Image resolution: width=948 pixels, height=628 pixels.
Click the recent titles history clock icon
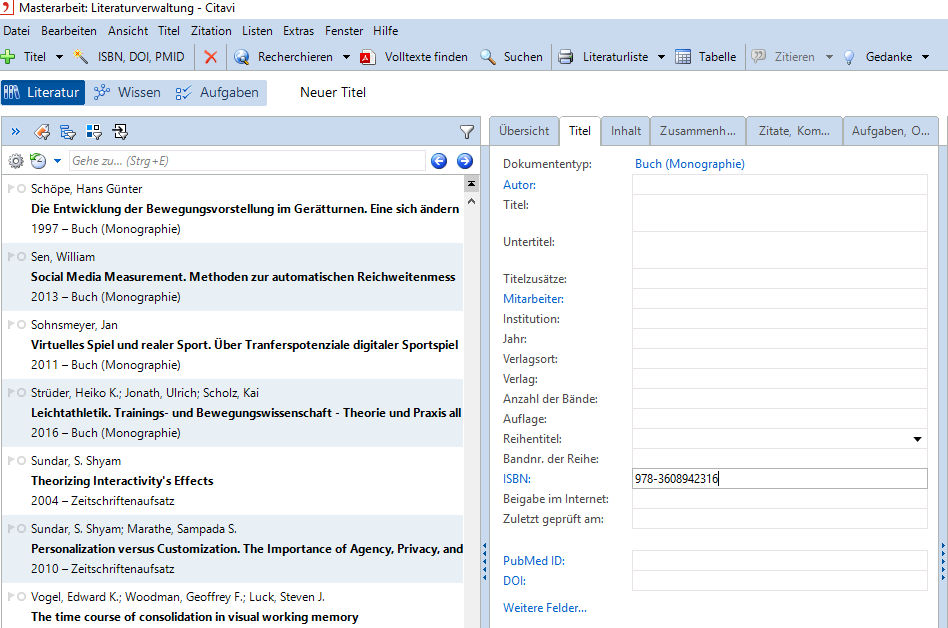38,161
